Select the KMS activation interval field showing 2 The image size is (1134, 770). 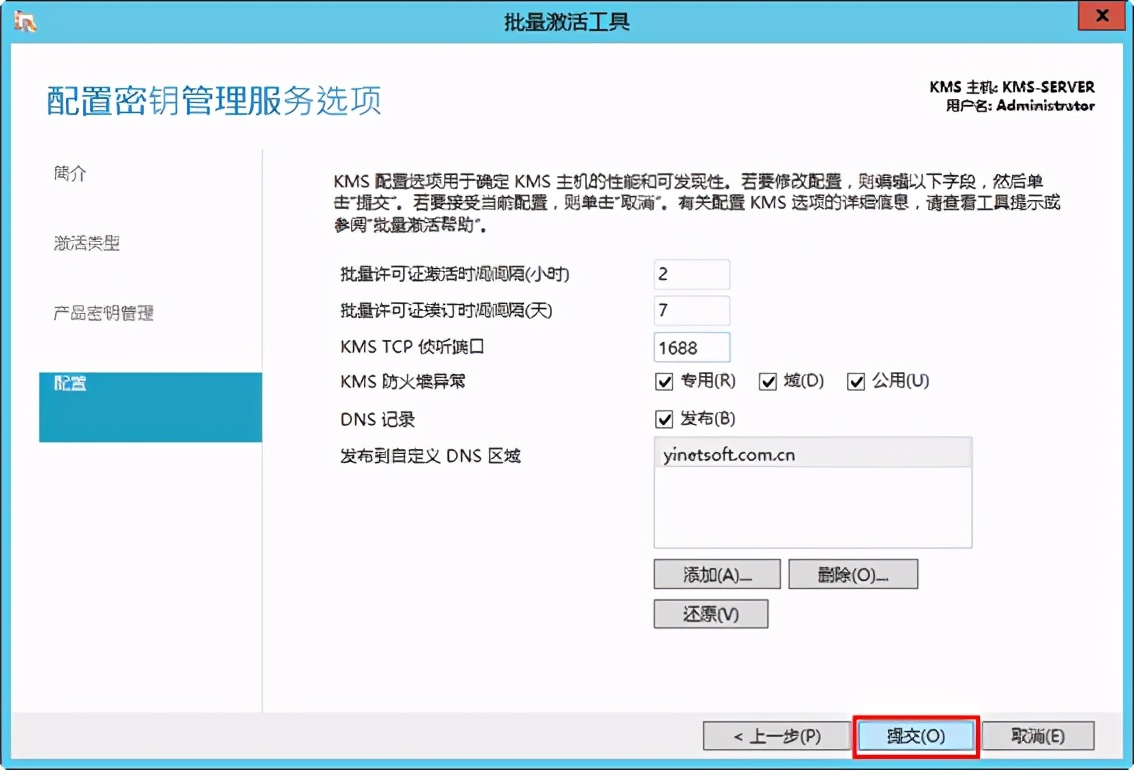(x=691, y=274)
